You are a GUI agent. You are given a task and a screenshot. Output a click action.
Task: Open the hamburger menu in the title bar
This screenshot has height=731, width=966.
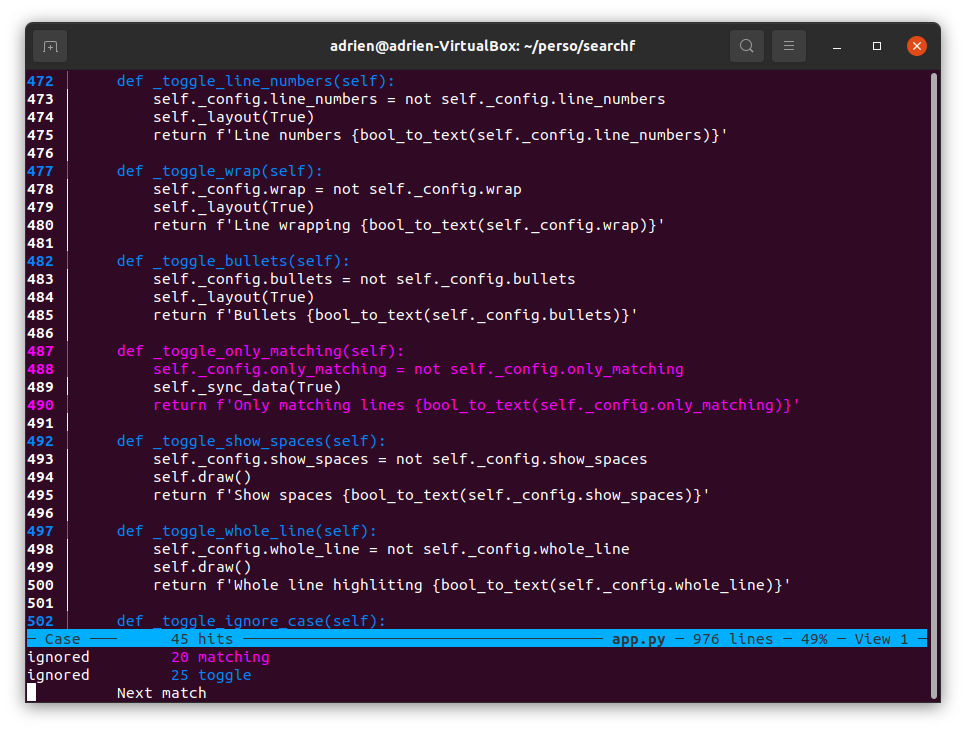[789, 45]
